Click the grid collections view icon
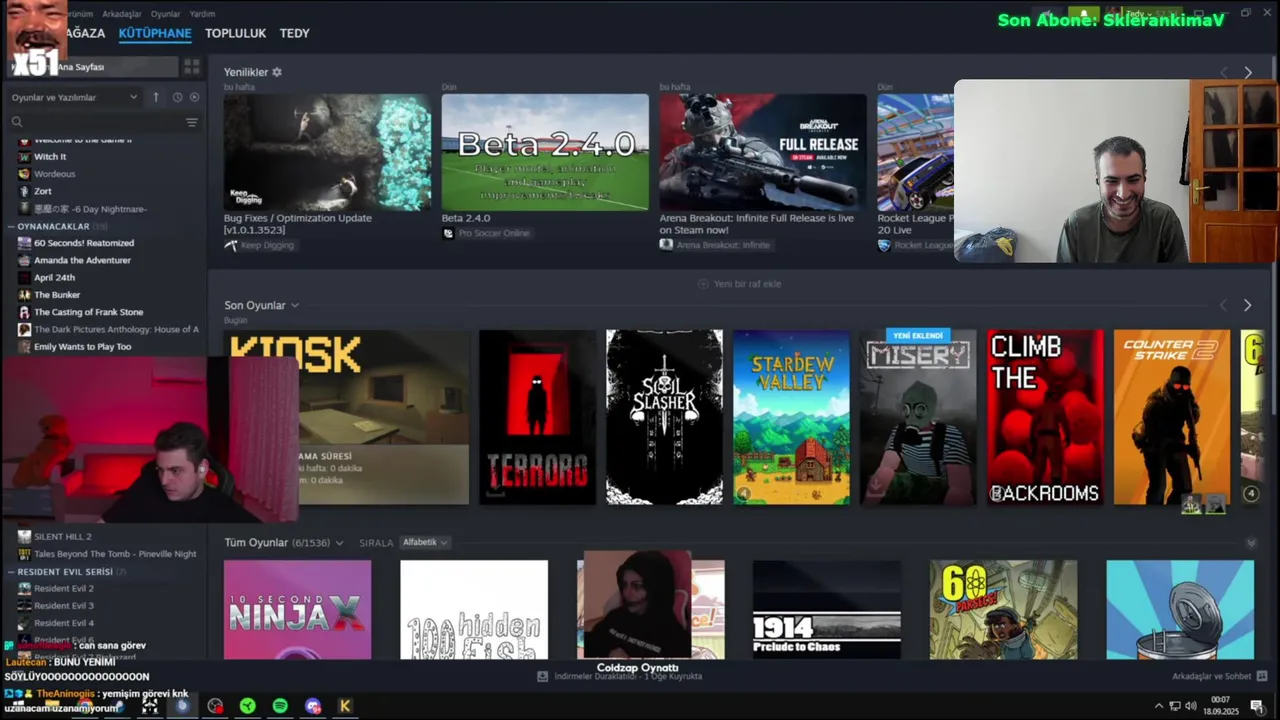 tap(191, 67)
